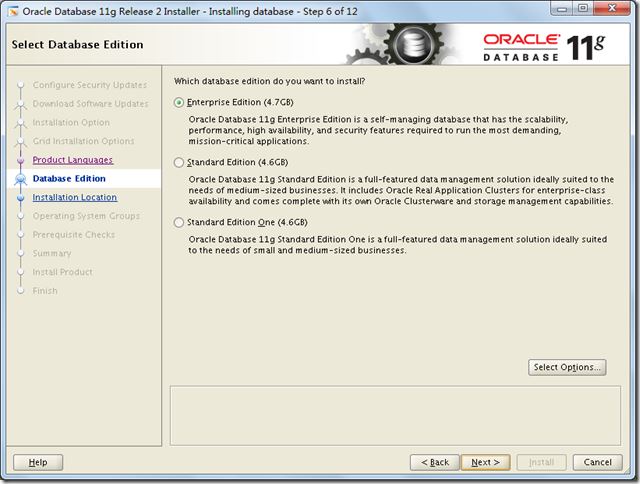Click the Enterprise Edition description text
Viewport: 640px width, 484px height.
pyautogui.click(x=378, y=131)
